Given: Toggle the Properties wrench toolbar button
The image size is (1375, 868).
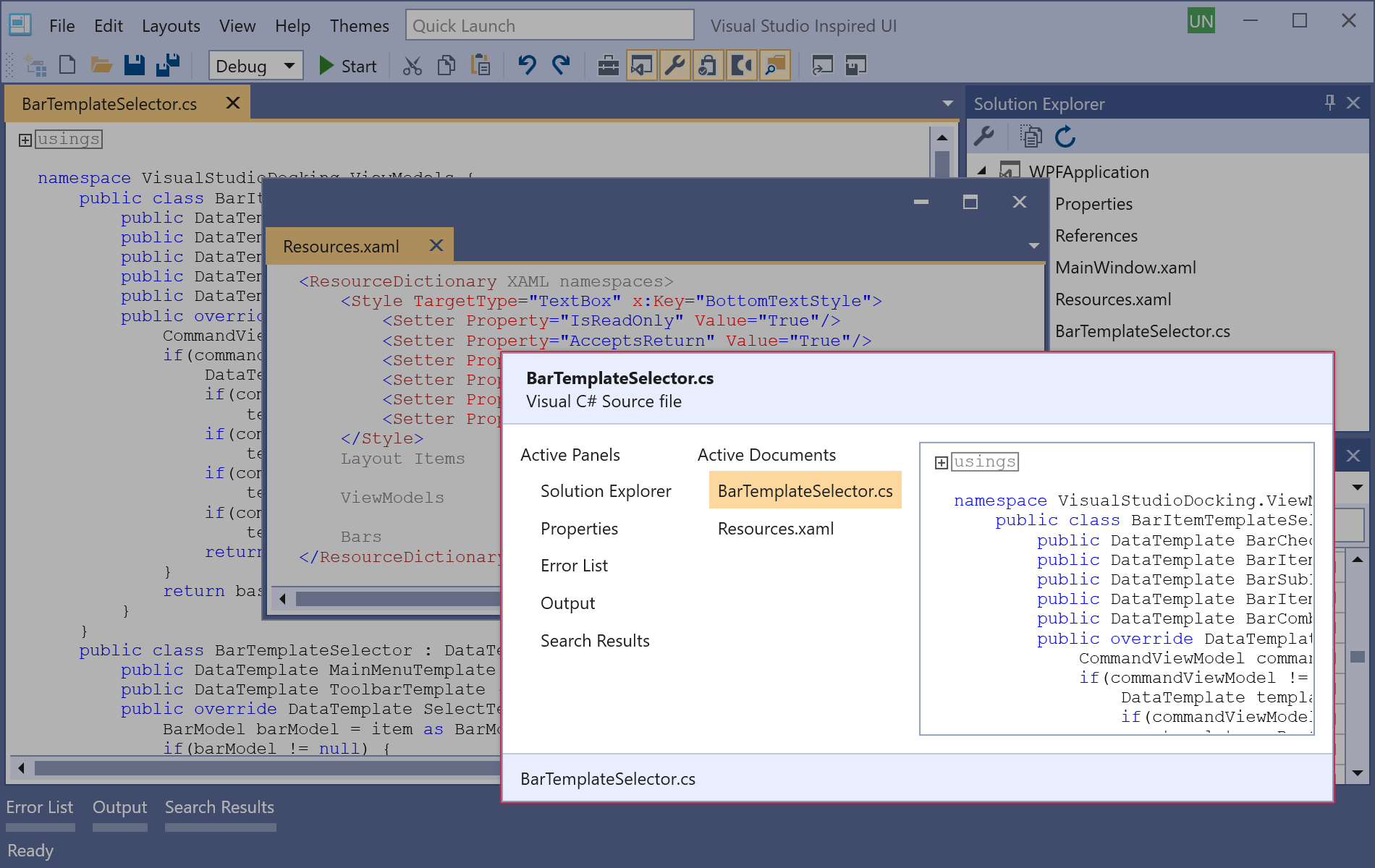Looking at the screenshot, I should click(674, 66).
